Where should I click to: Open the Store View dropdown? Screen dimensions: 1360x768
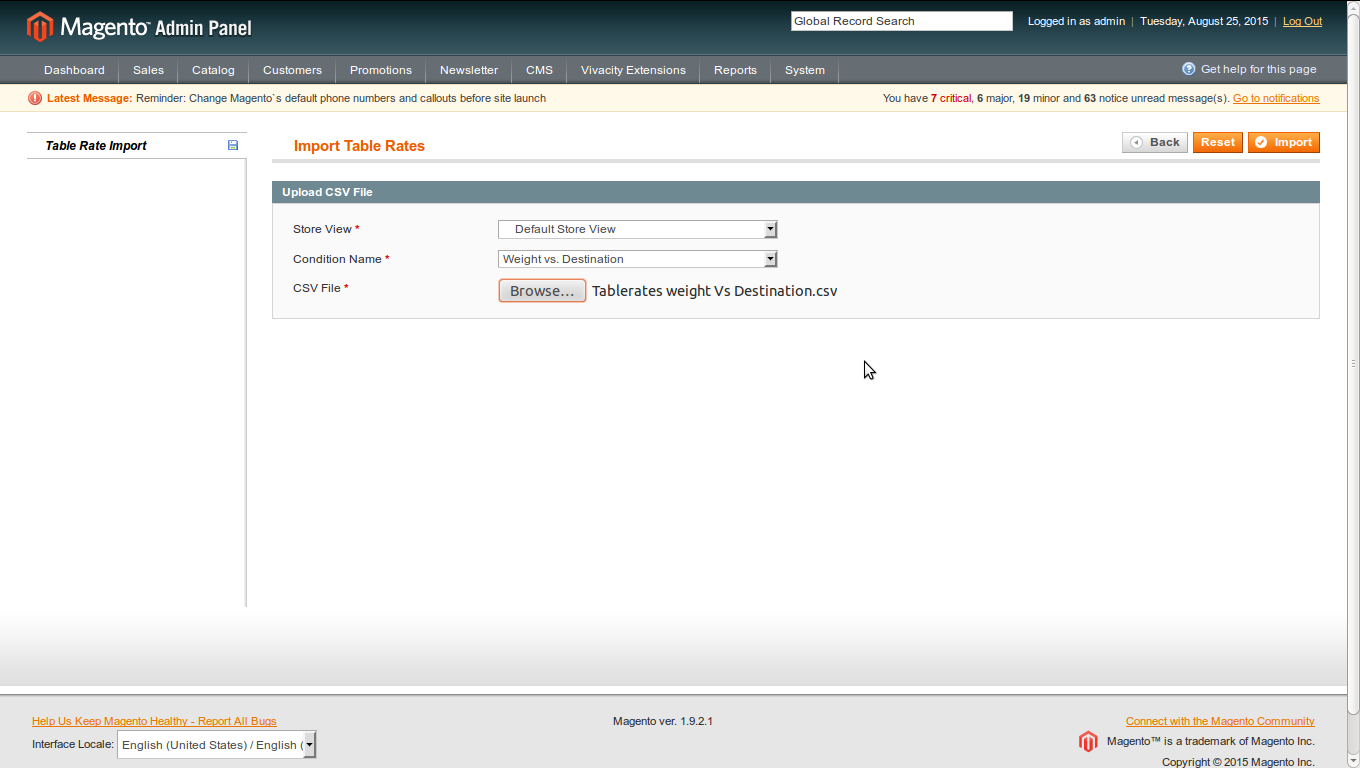tap(638, 229)
